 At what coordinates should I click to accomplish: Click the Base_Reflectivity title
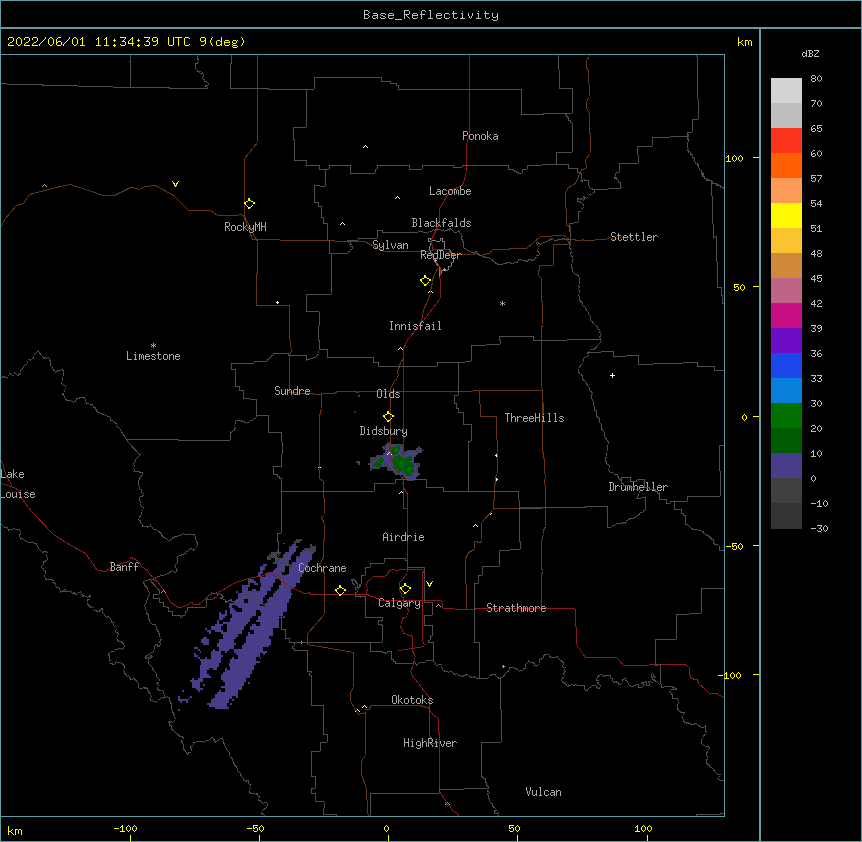[x=431, y=15]
